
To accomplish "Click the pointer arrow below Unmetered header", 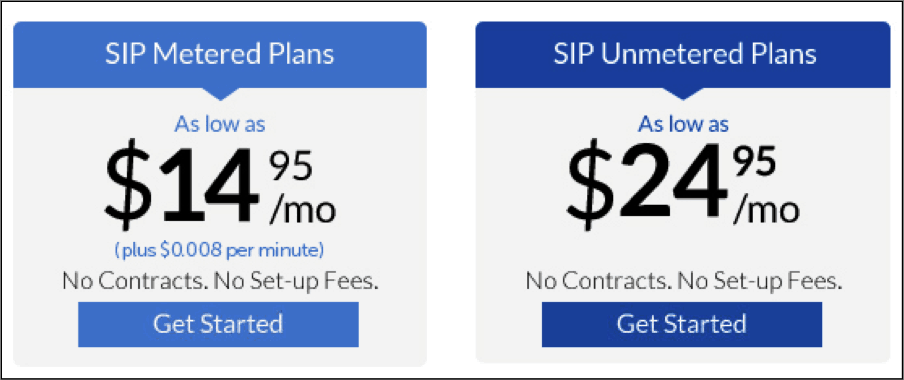I will tap(683, 94).
